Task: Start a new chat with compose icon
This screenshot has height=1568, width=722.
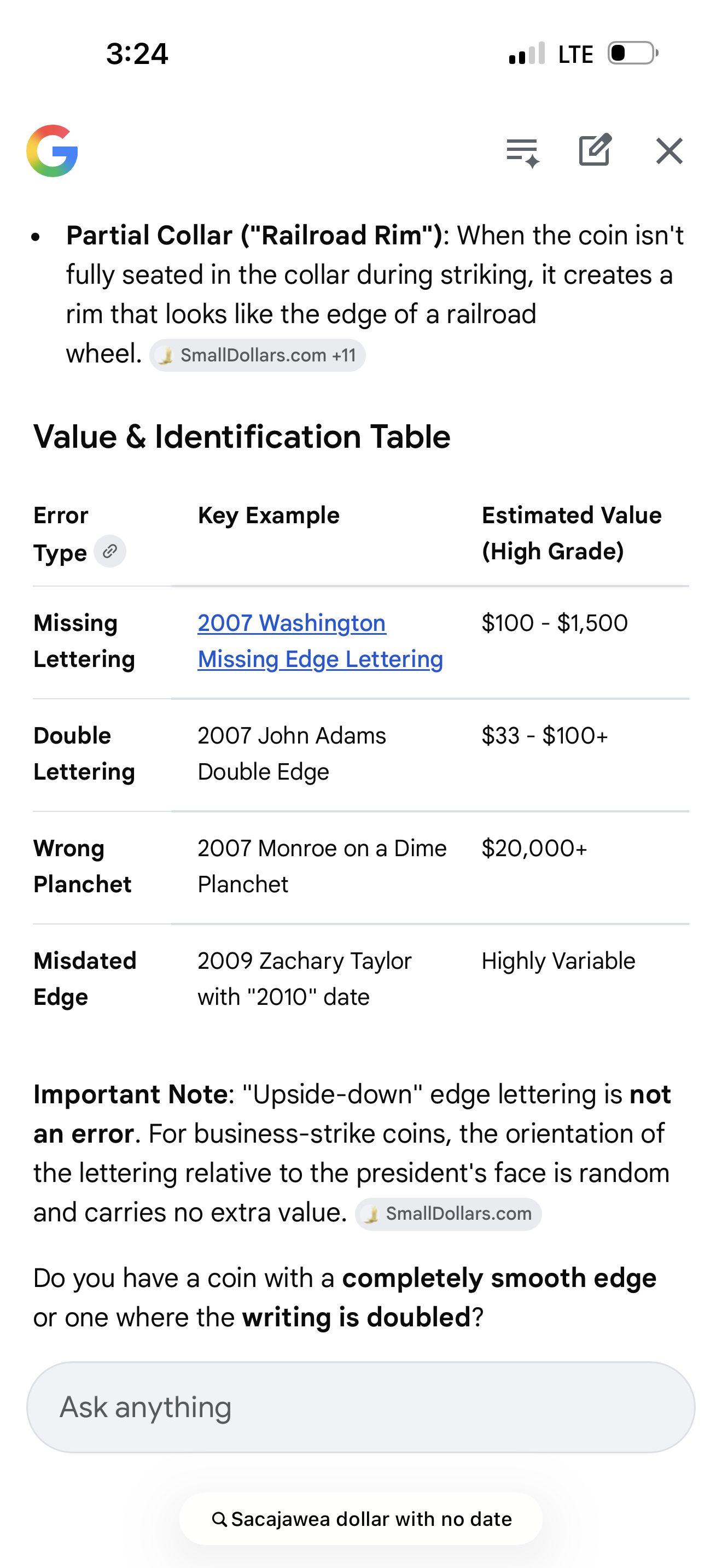Action: (x=594, y=150)
